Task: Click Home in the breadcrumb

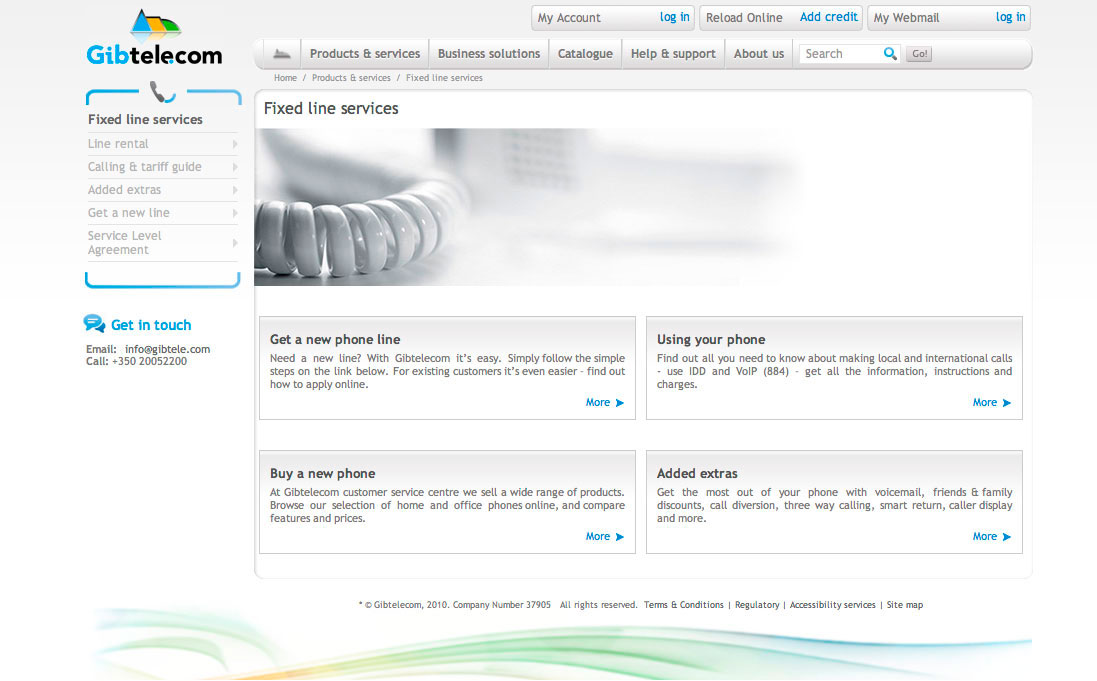Action: point(285,78)
